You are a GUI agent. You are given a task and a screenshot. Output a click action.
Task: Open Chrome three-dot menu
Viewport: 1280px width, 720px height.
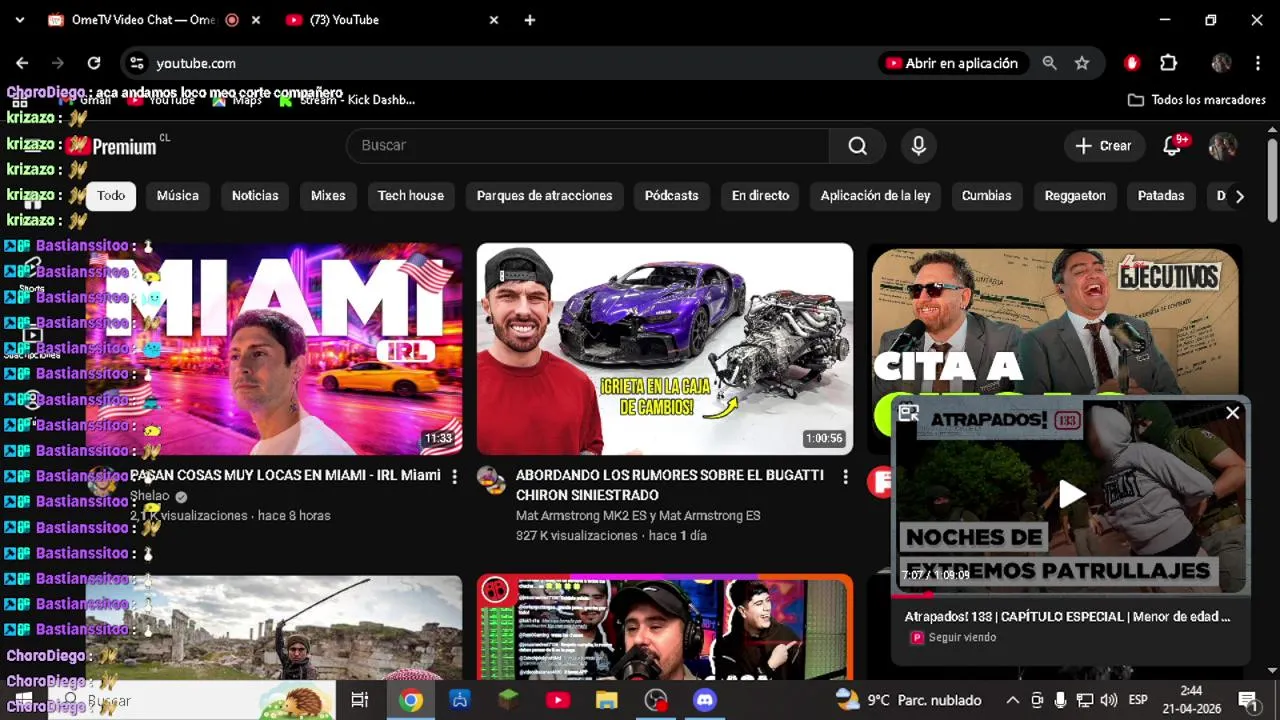[x=1257, y=63]
